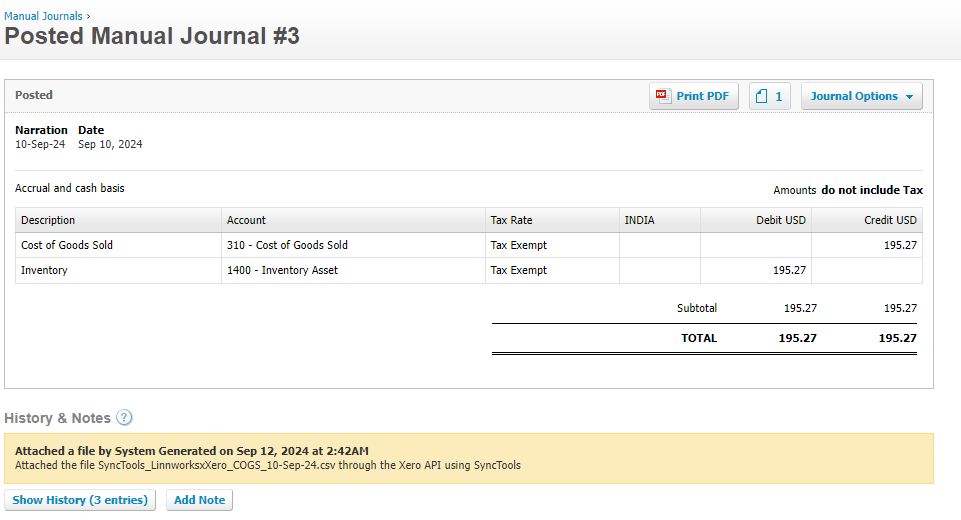Viewport: 961px width, 520px height.
Task: Click the red PDF icon
Action: coord(662,96)
